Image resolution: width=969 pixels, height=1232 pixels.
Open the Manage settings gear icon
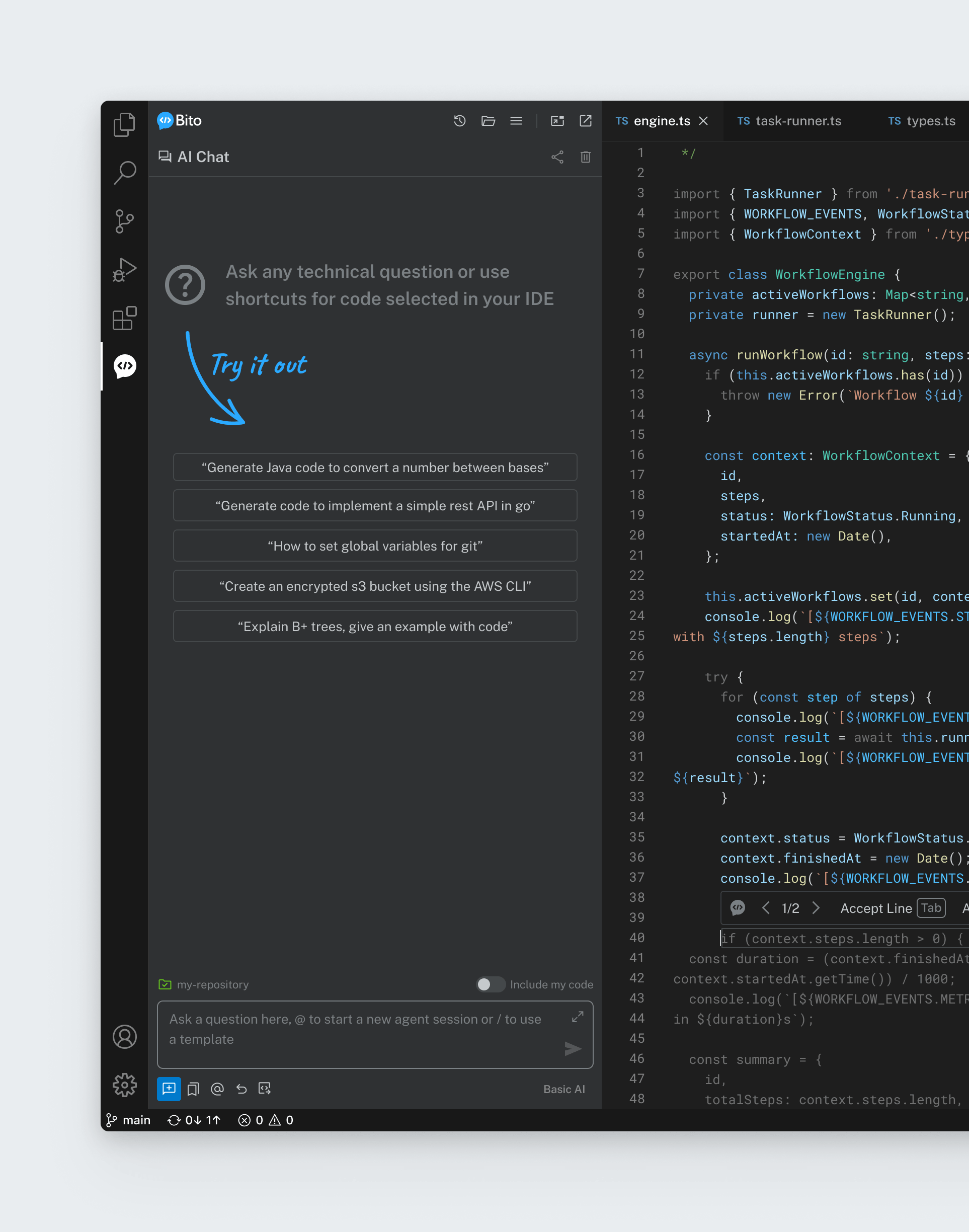(125, 1085)
